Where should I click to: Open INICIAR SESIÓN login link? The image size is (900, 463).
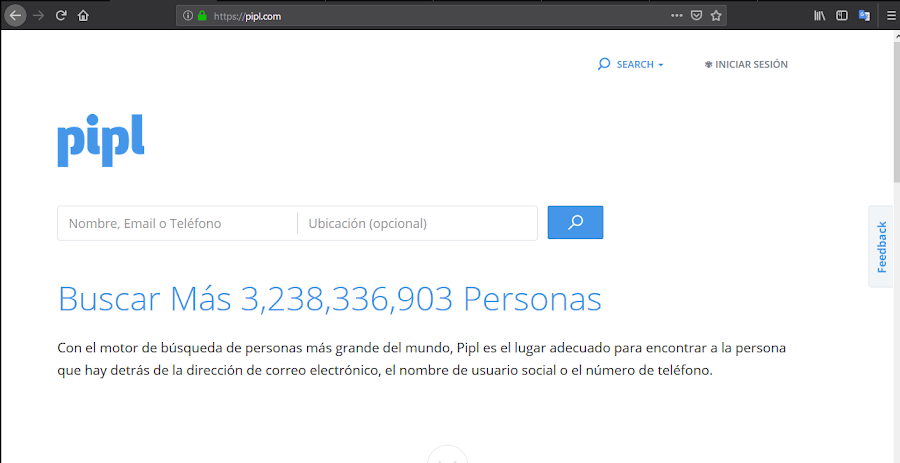coord(746,65)
